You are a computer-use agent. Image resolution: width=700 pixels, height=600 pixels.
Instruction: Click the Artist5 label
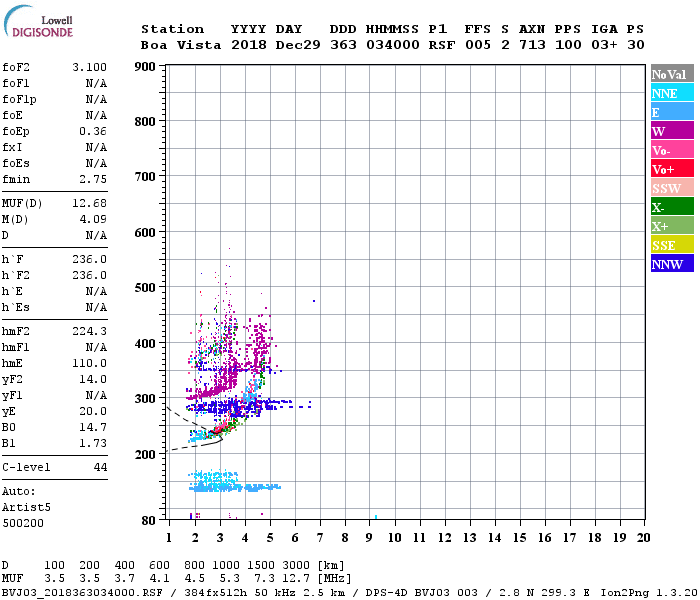(26, 508)
